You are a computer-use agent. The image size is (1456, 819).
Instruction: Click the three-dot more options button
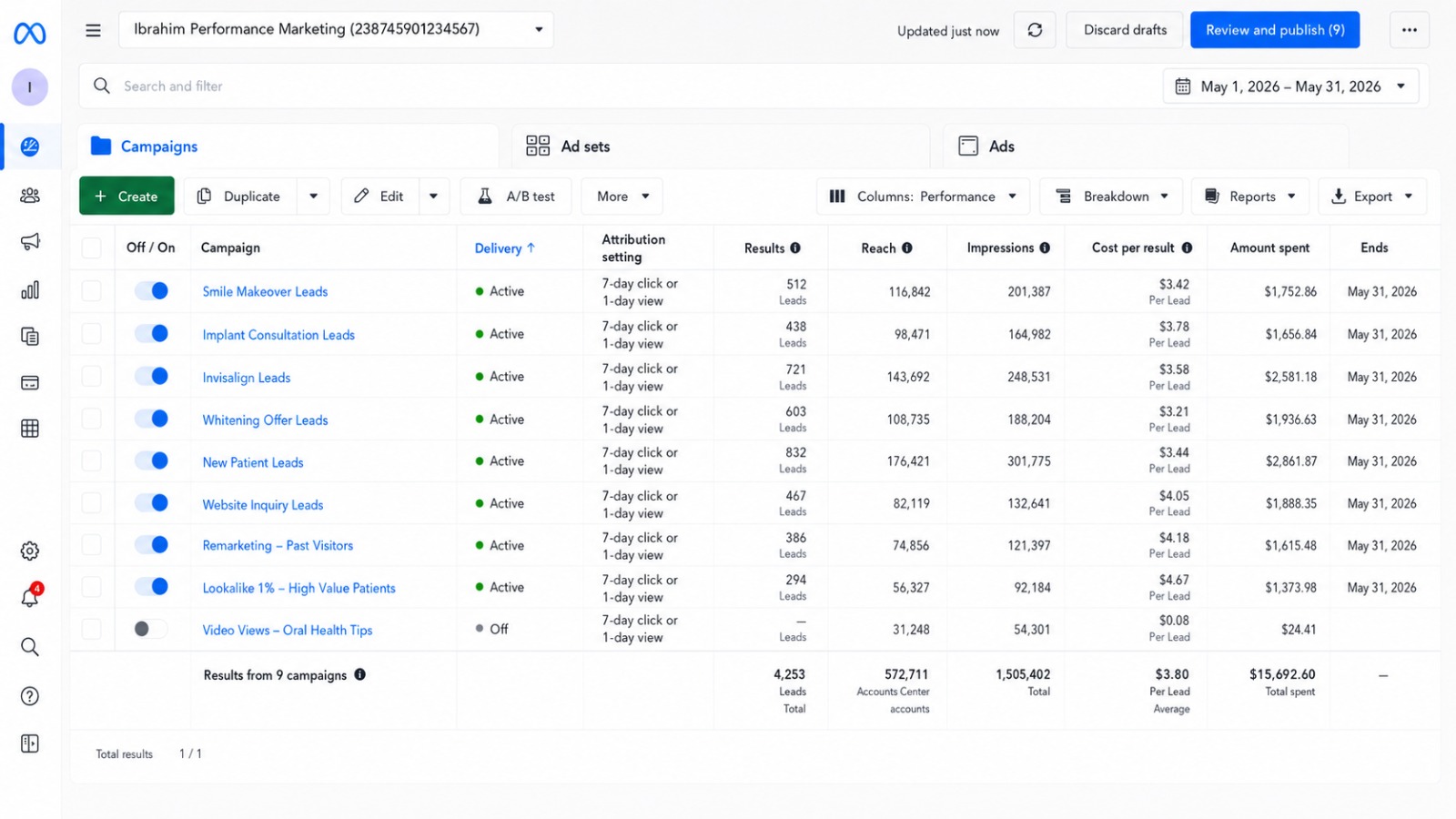pos(1409,30)
